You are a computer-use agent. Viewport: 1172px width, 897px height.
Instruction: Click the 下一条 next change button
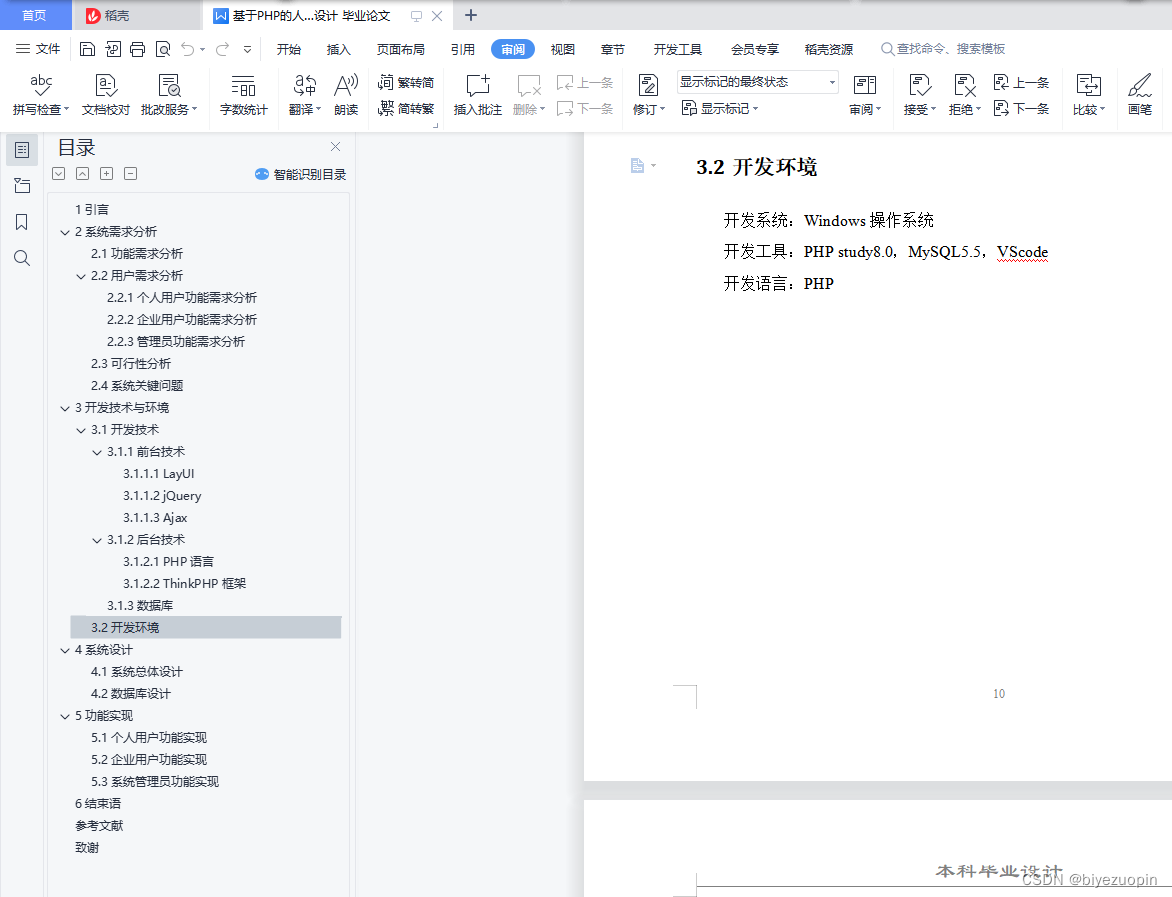click(1029, 109)
